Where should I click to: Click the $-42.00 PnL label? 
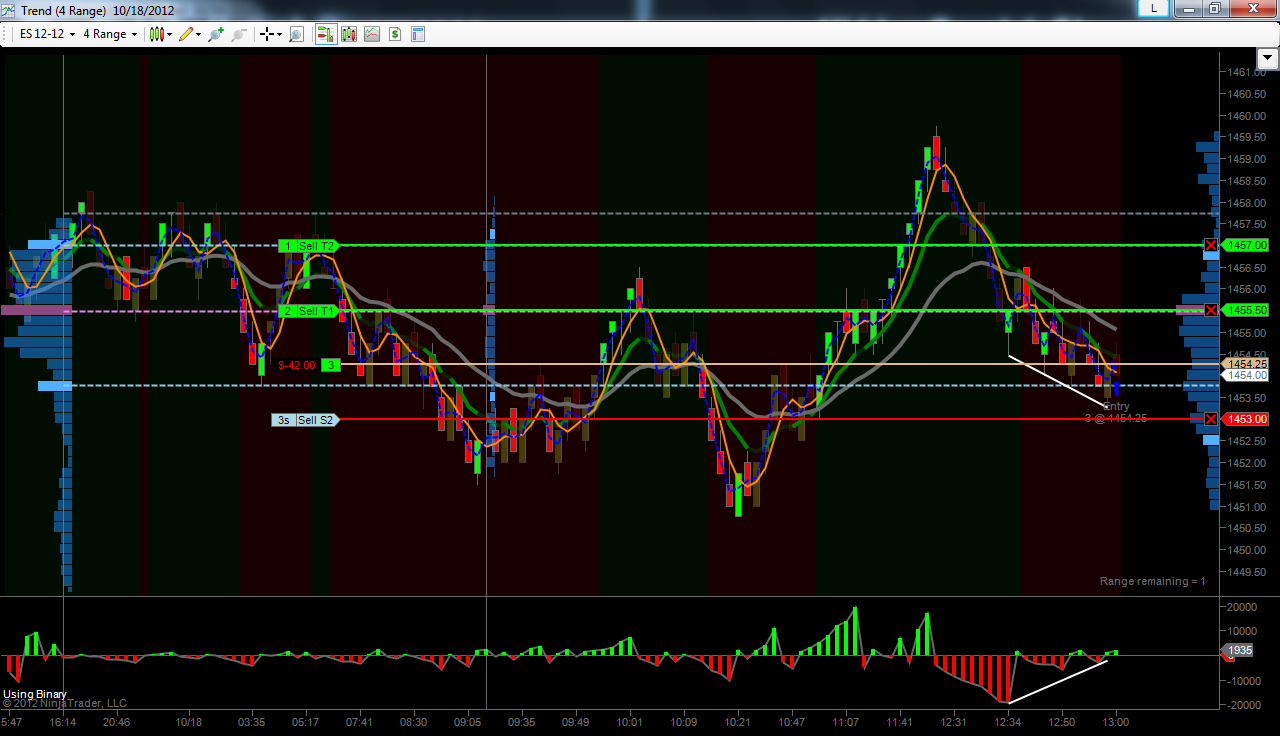(297, 365)
